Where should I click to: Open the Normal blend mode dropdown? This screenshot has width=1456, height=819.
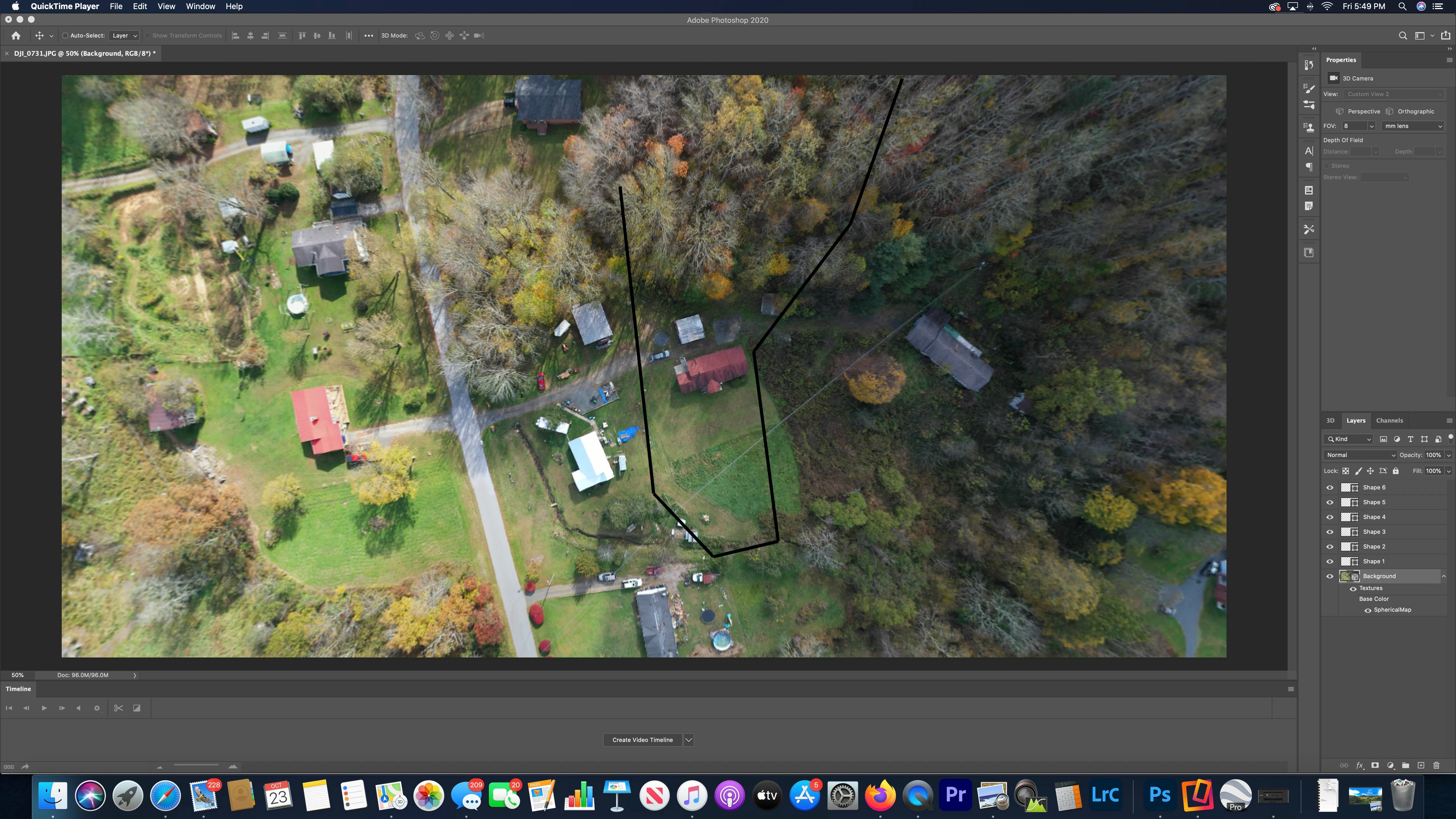click(1359, 455)
